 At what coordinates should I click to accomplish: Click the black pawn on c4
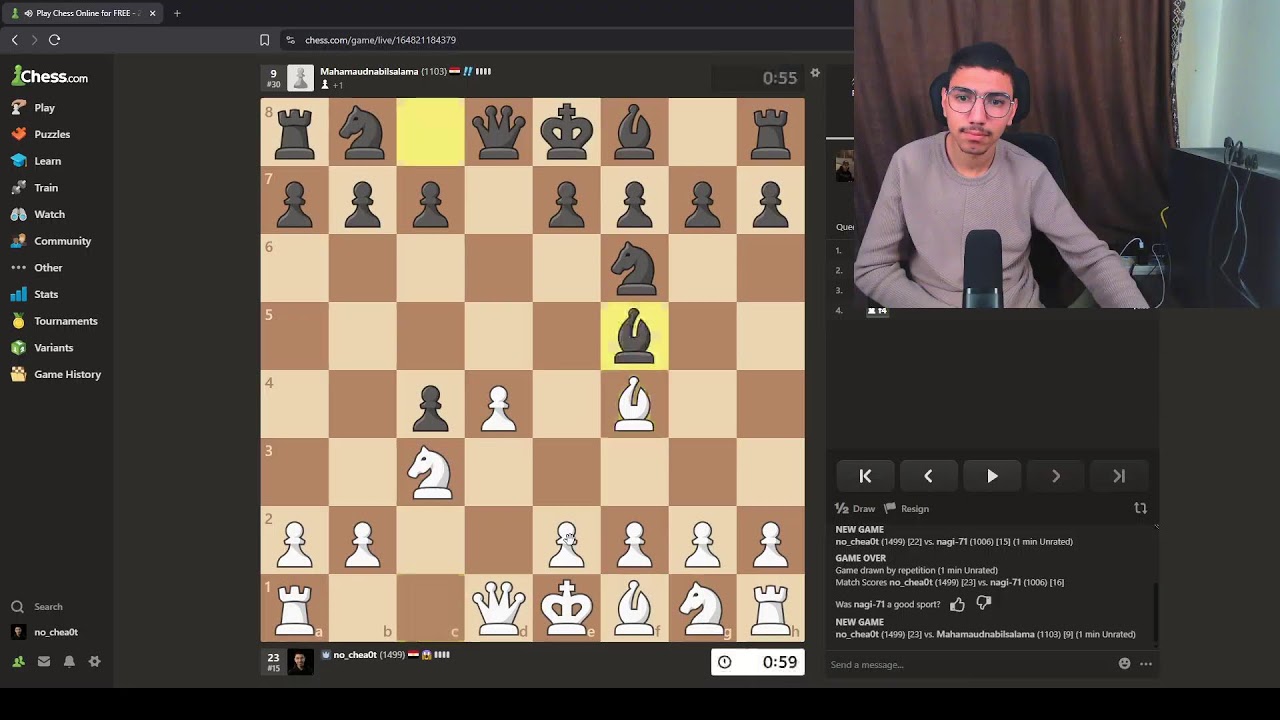(430, 403)
